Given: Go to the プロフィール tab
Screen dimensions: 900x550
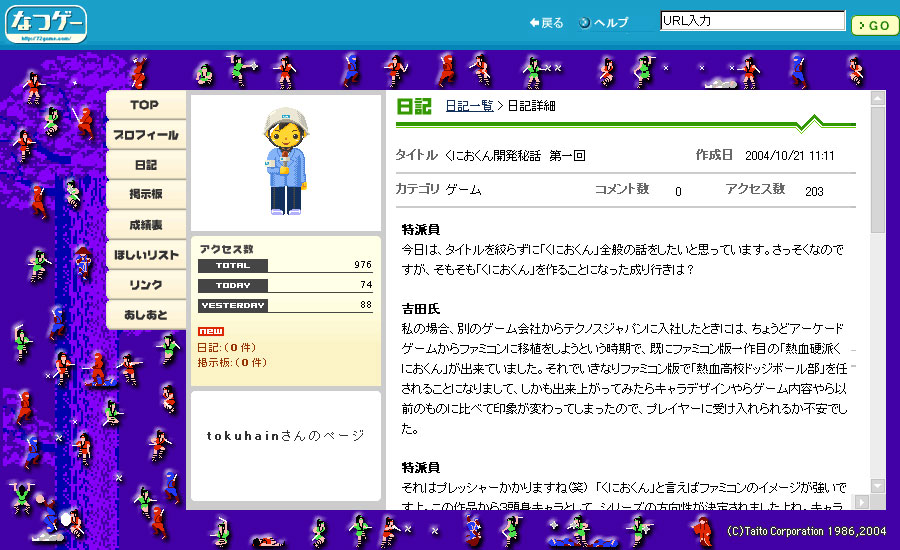Looking at the screenshot, I should 146,135.
